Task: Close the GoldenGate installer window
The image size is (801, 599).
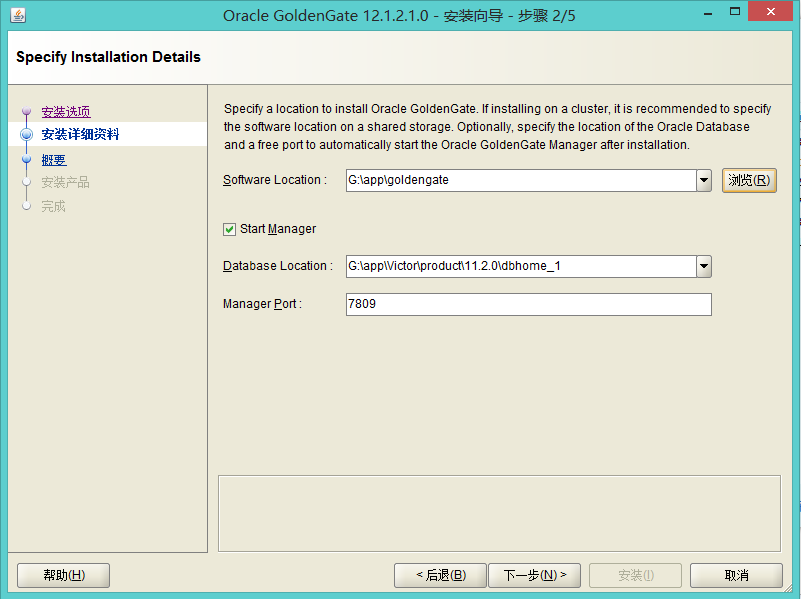Action: tap(770, 11)
